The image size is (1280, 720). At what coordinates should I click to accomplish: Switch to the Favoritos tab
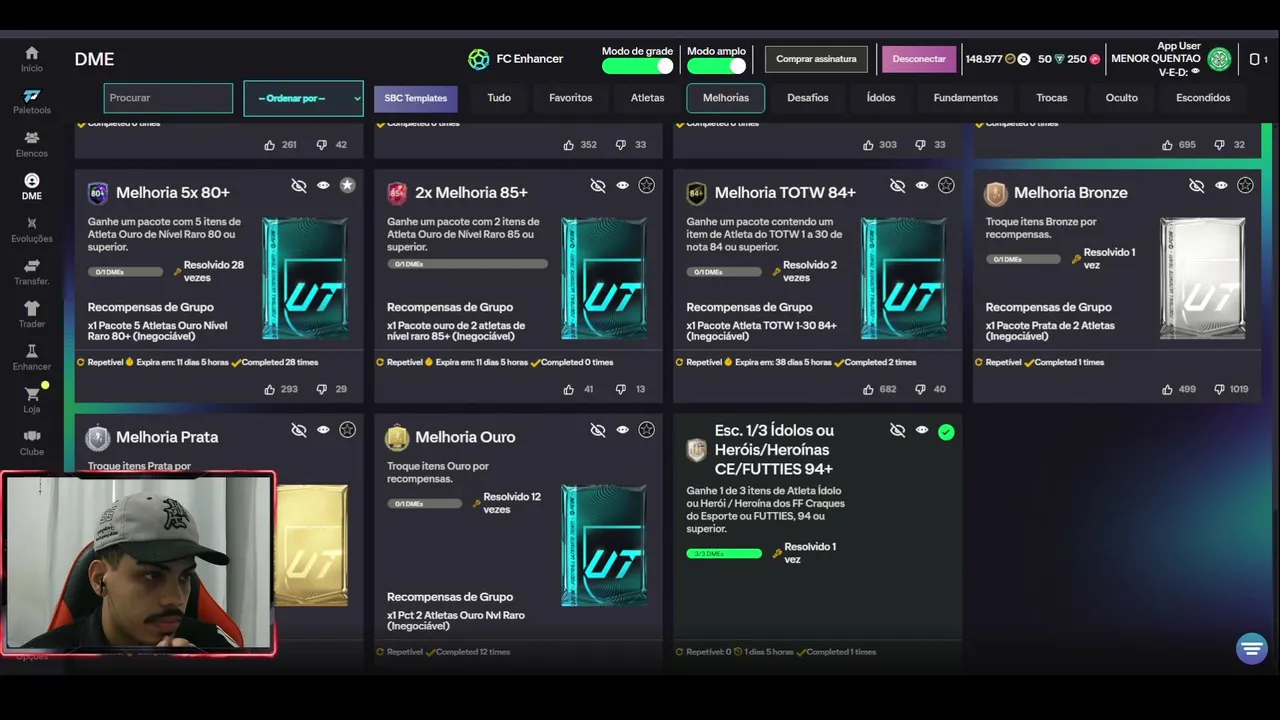point(571,98)
